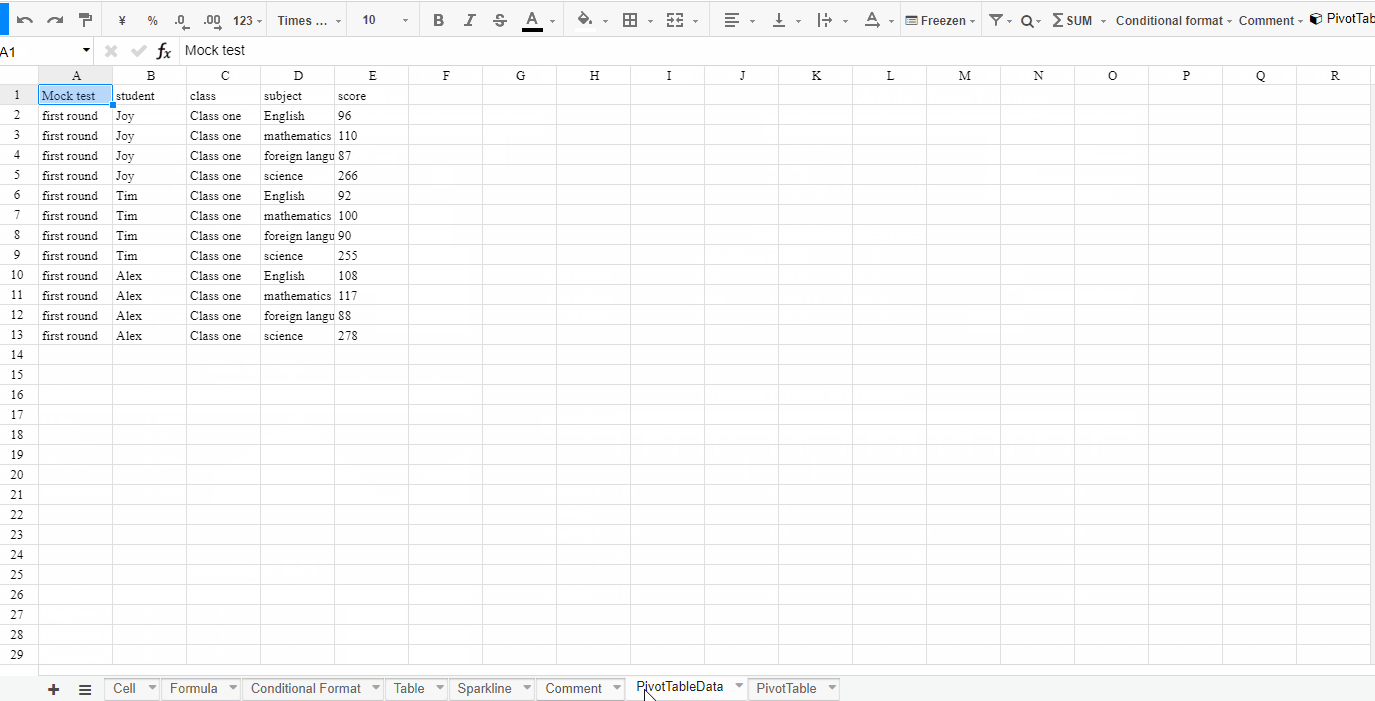The width and height of the screenshot is (1375, 701).
Task: Activate the paint format brush
Action: (85, 20)
